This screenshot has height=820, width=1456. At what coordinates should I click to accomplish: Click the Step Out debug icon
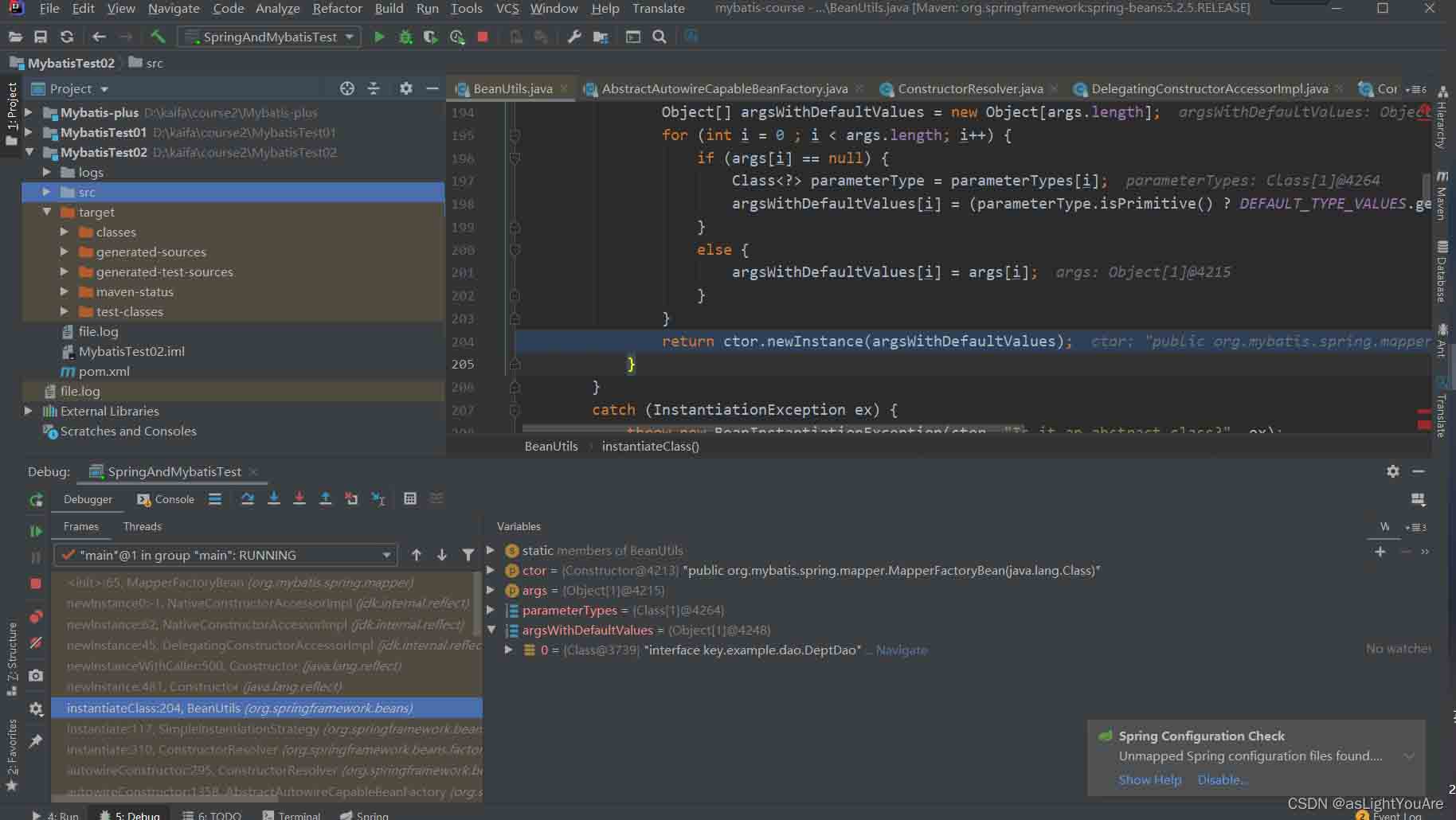click(x=325, y=498)
